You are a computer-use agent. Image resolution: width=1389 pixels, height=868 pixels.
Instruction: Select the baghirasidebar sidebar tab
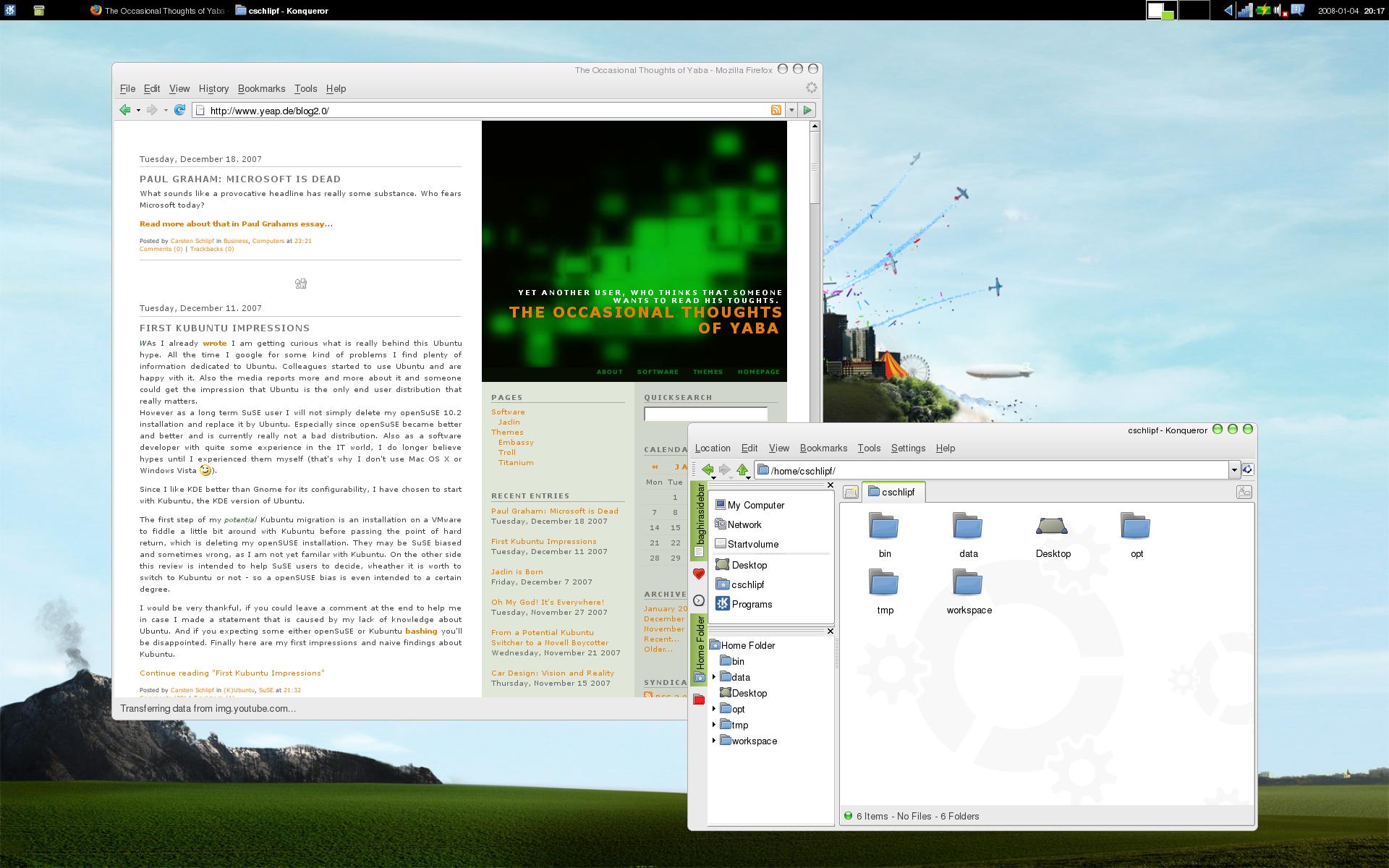pos(699,521)
